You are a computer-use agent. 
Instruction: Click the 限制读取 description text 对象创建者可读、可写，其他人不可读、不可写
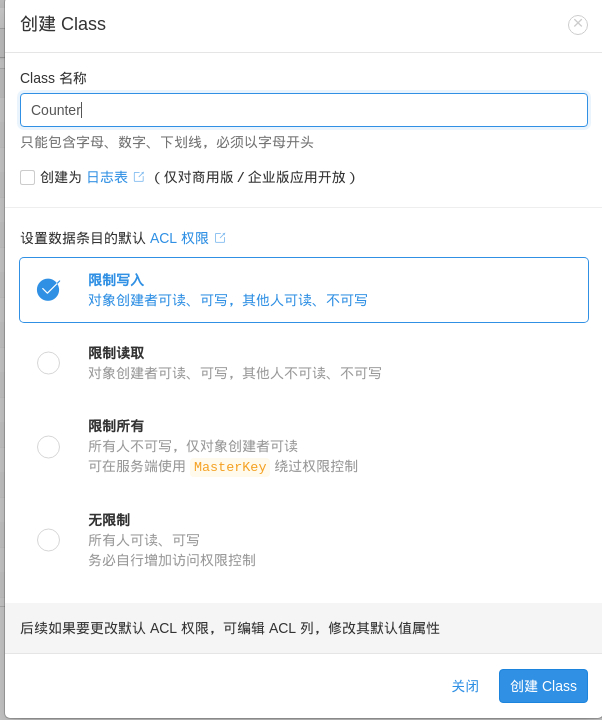(235, 373)
